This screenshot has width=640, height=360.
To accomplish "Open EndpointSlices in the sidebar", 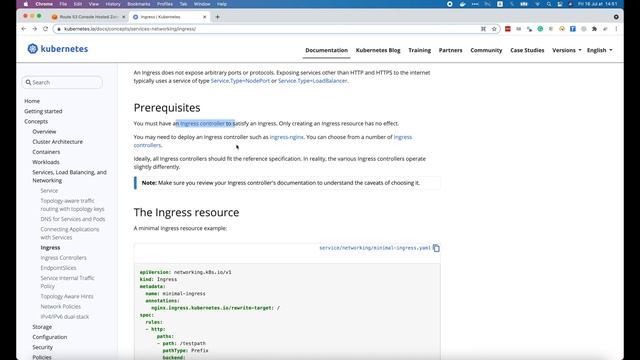I will click(58, 268).
